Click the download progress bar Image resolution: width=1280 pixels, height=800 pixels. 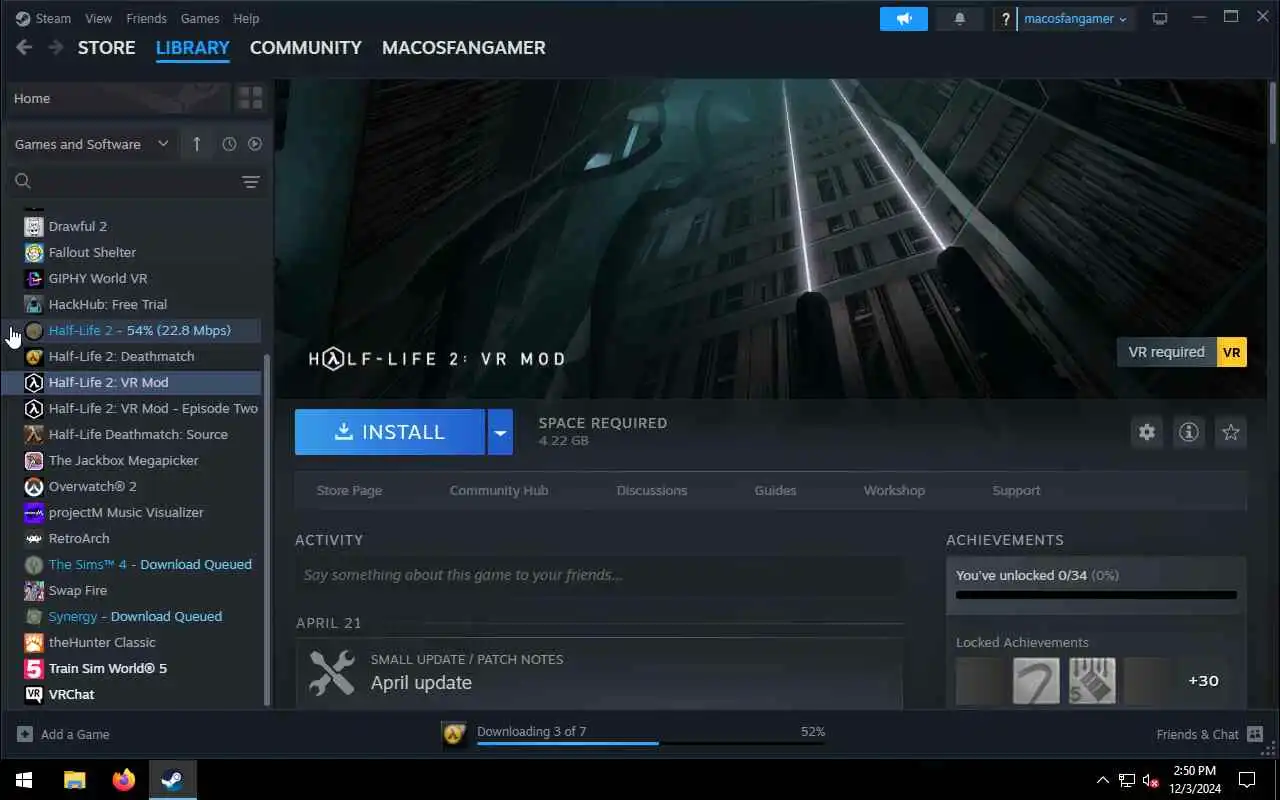click(x=651, y=743)
